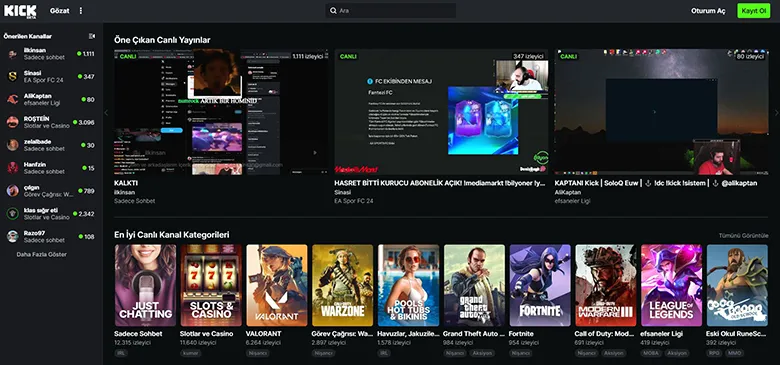Open ilkinsan channel avatar
780x365 pixels.
point(12,54)
